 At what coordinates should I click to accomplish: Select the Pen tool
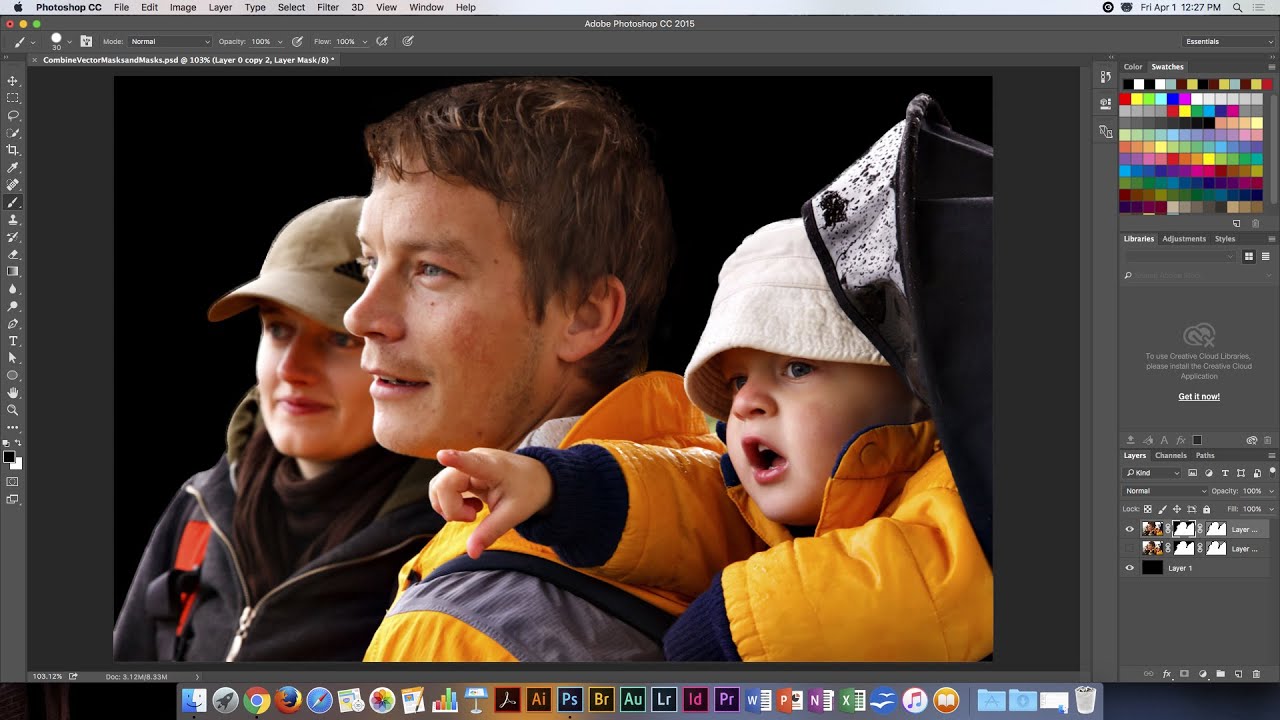(x=13, y=323)
